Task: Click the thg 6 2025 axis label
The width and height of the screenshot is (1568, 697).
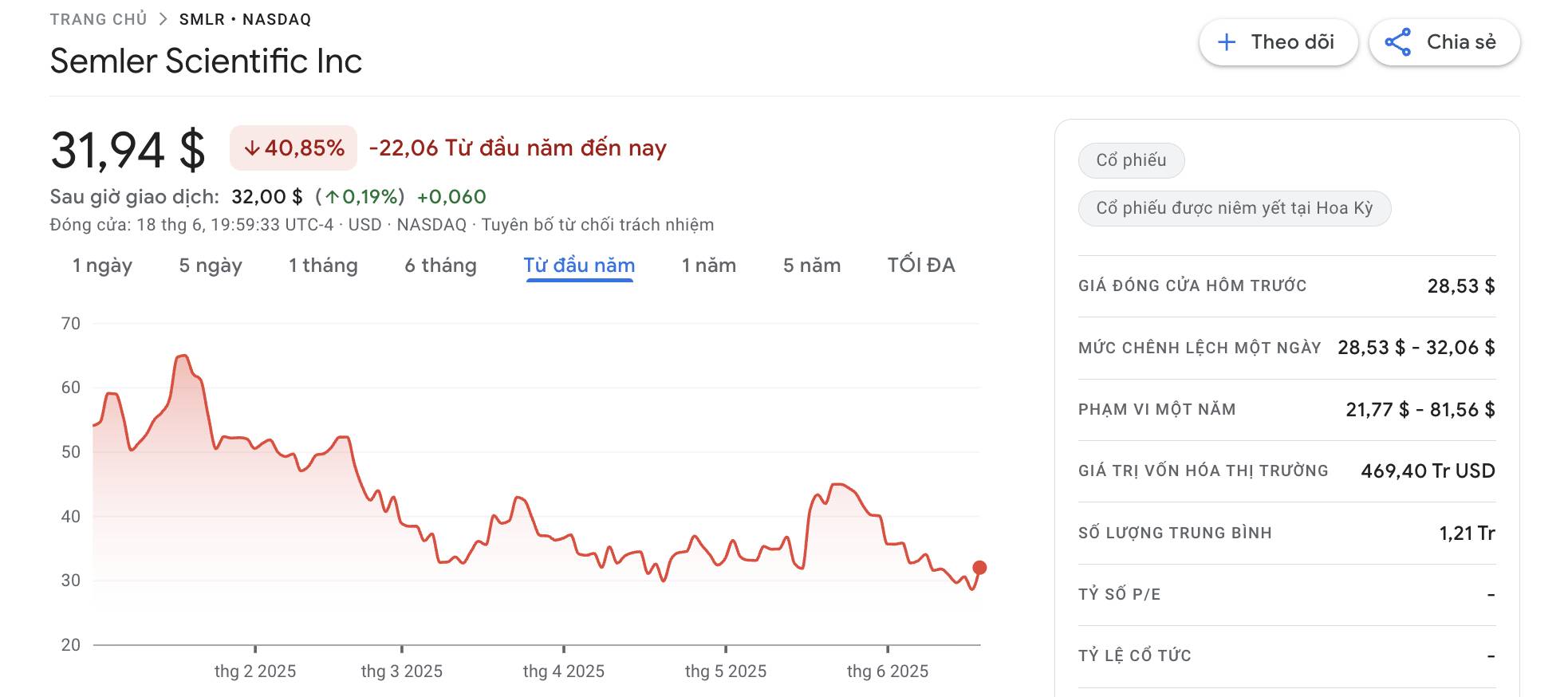Action: [x=888, y=671]
